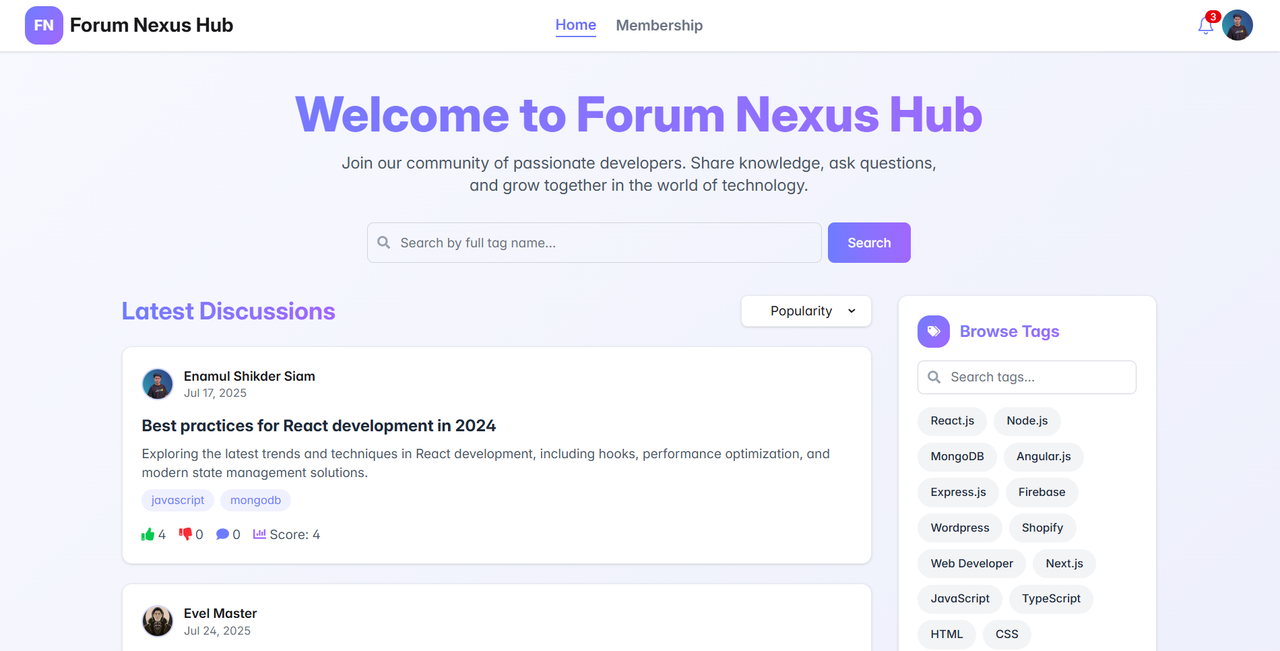
Task: Click the mongodb tag on the React post
Action: click(256, 500)
